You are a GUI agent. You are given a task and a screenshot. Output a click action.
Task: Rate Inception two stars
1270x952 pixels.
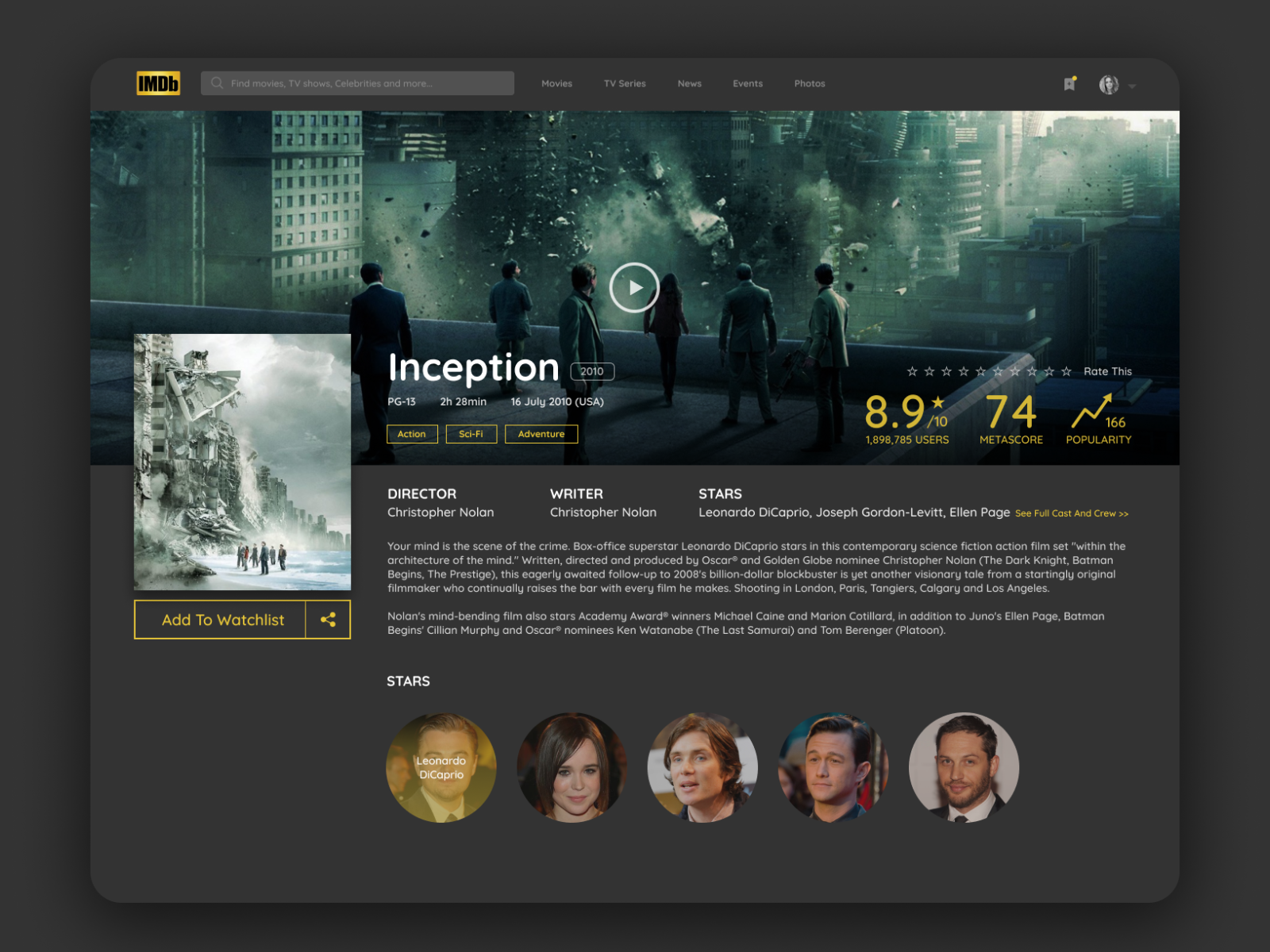tap(929, 371)
